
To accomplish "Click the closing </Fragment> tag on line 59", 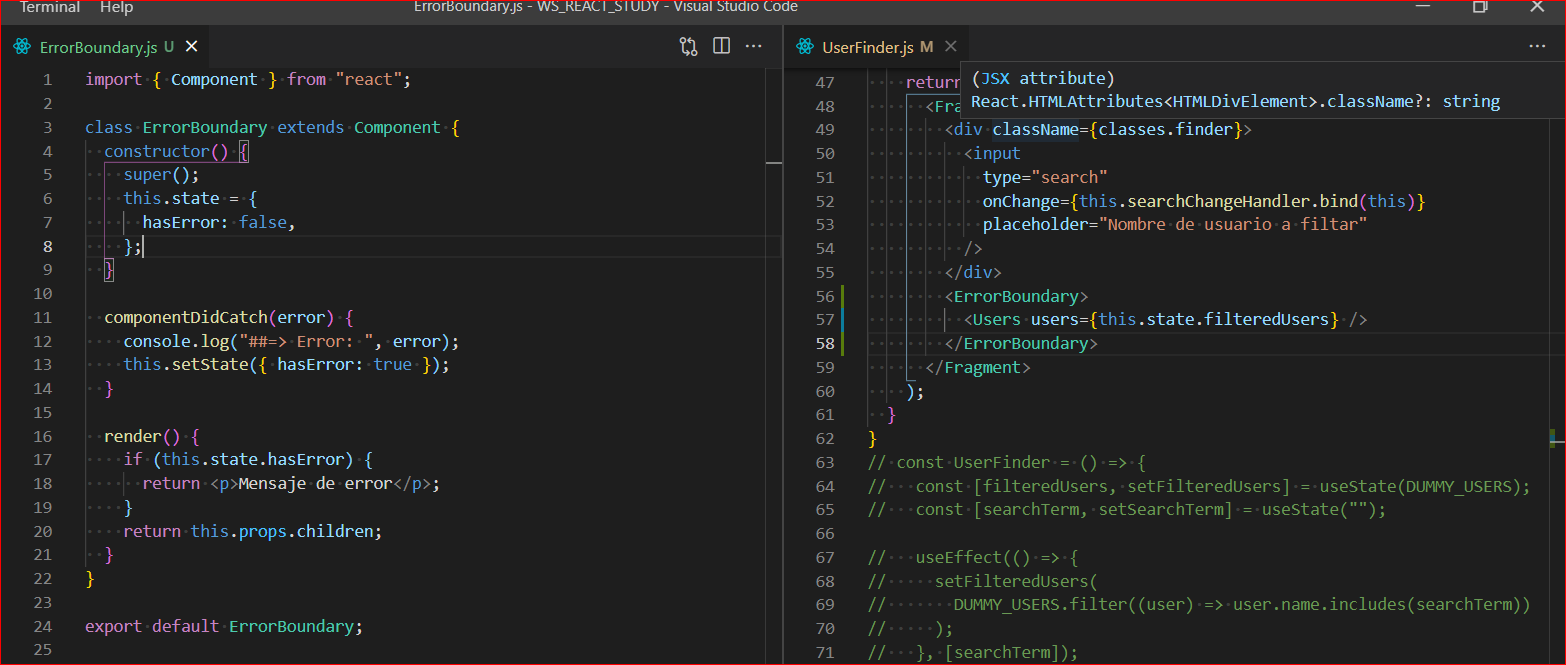I will click(977, 367).
